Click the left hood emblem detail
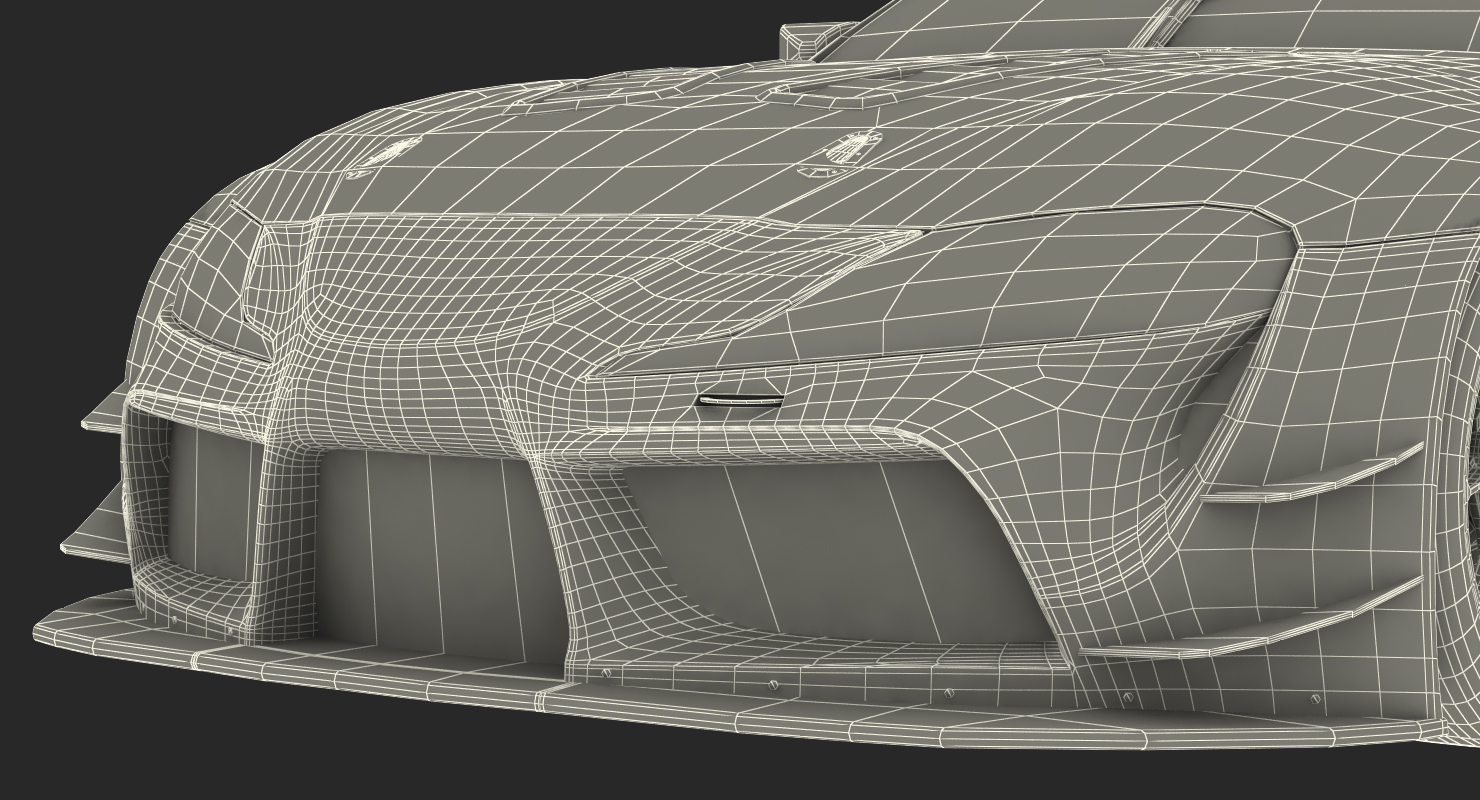 click(383, 156)
